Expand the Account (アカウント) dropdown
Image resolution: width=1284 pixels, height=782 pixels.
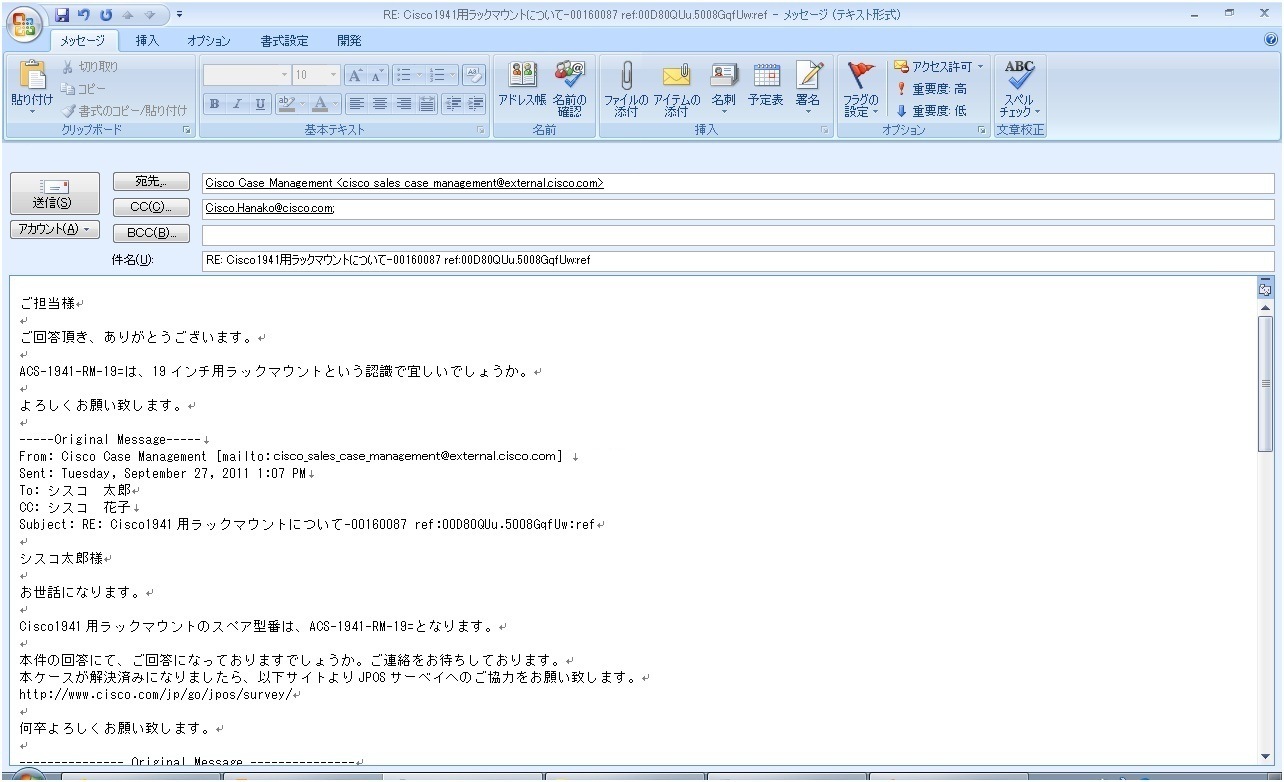click(55, 229)
